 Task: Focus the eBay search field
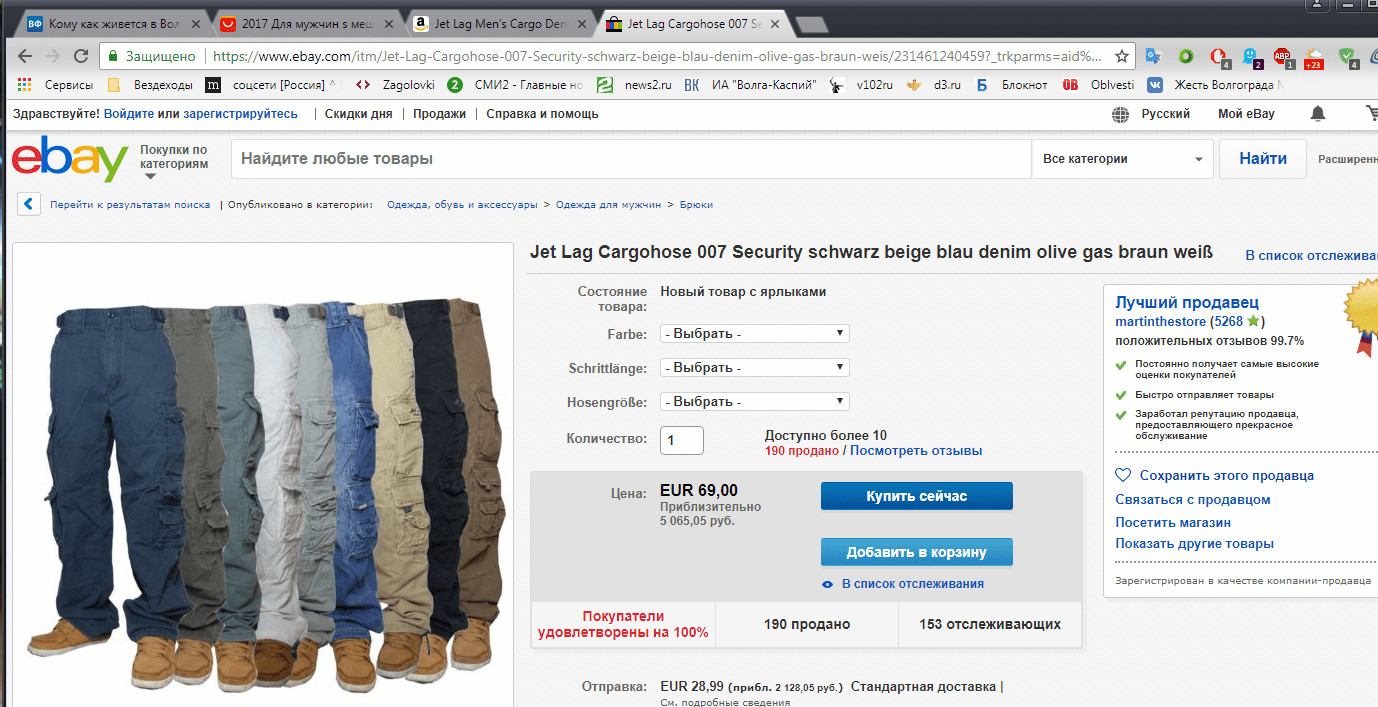point(631,159)
